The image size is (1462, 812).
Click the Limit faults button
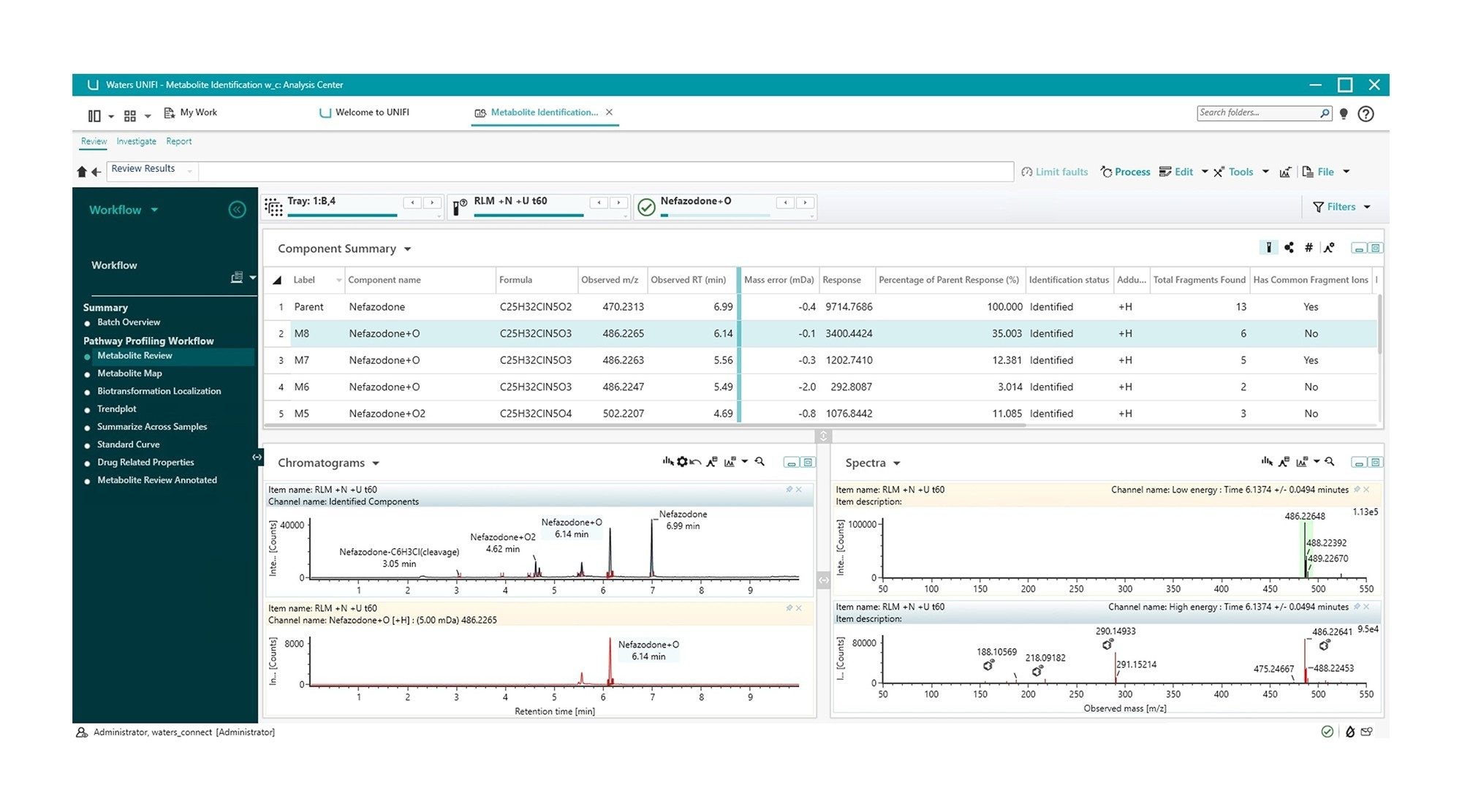tap(1054, 172)
